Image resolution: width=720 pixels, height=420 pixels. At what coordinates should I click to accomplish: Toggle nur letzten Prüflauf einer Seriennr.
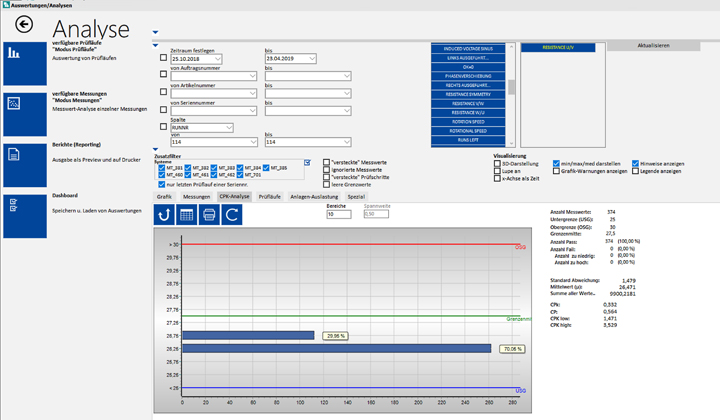[162, 185]
